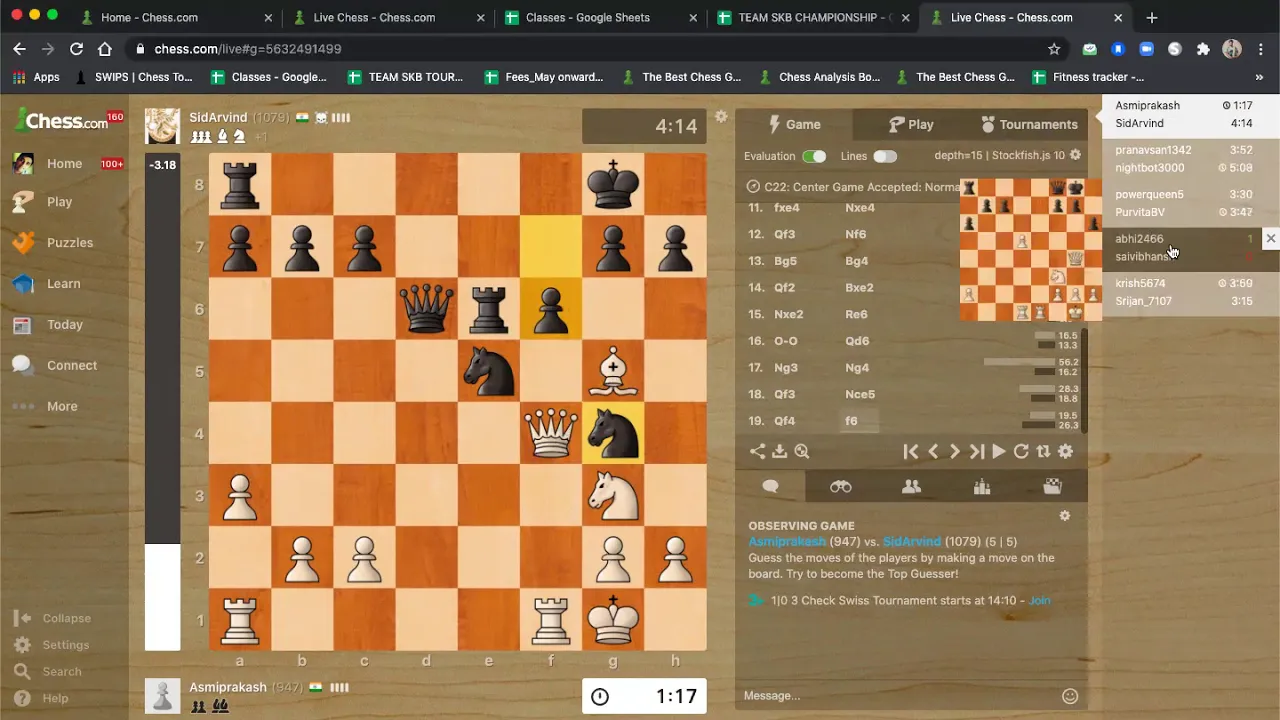Open the board archive tab
This screenshot has height=720, width=1280.
point(1053,486)
